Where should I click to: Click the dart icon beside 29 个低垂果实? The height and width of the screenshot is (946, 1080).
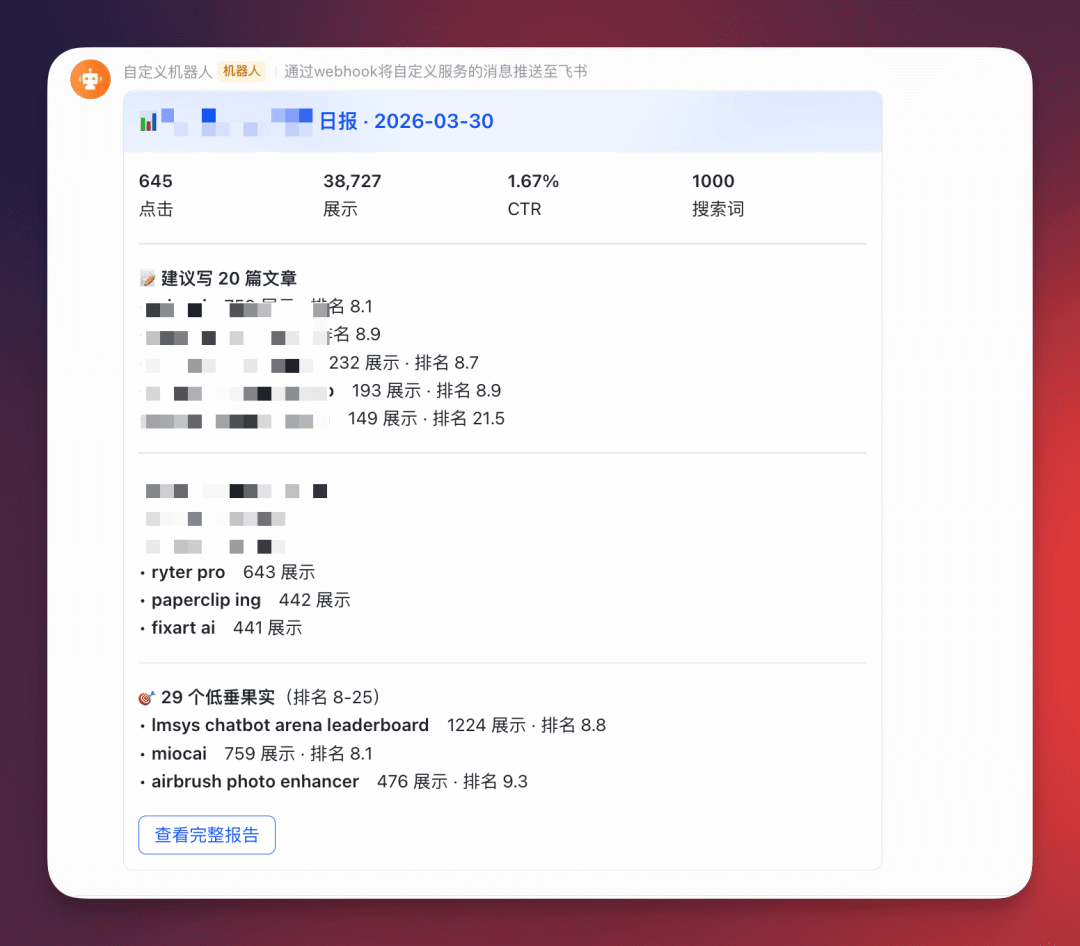pos(148,697)
